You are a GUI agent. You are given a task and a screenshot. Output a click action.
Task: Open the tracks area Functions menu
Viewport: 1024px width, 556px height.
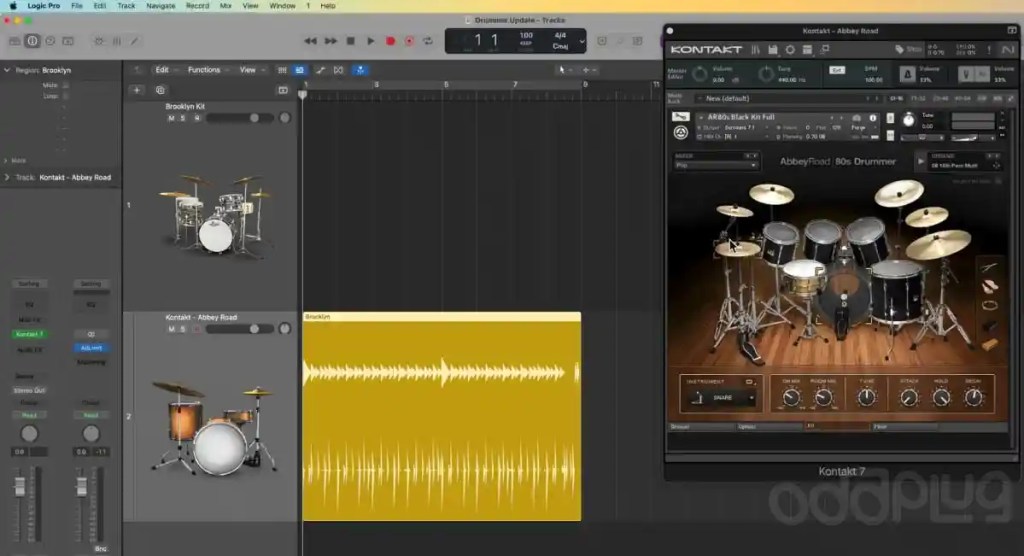(x=207, y=70)
